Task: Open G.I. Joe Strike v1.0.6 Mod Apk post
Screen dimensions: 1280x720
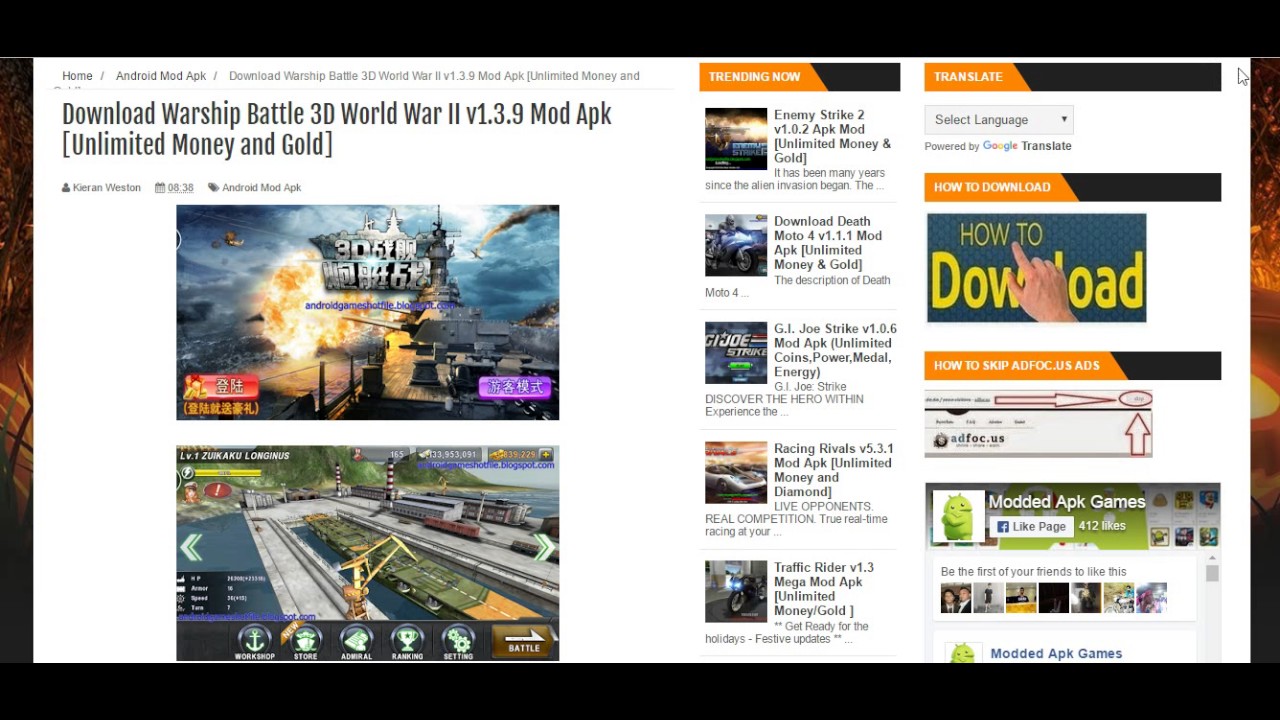Action: coord(835,350)
